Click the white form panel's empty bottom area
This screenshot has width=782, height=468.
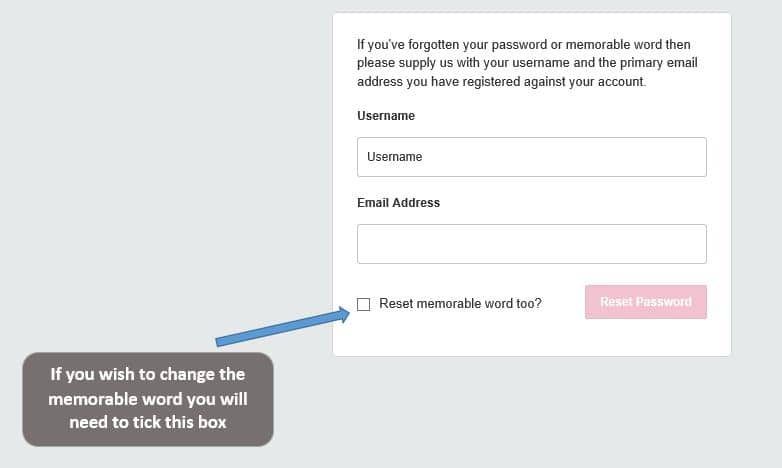pos(531,338)
